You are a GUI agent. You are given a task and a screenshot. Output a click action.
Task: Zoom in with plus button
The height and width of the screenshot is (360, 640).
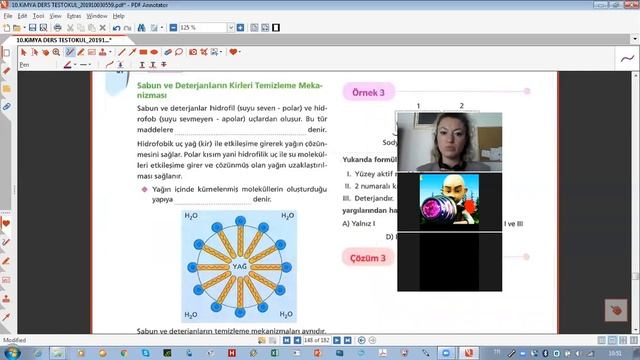point(240,28)
